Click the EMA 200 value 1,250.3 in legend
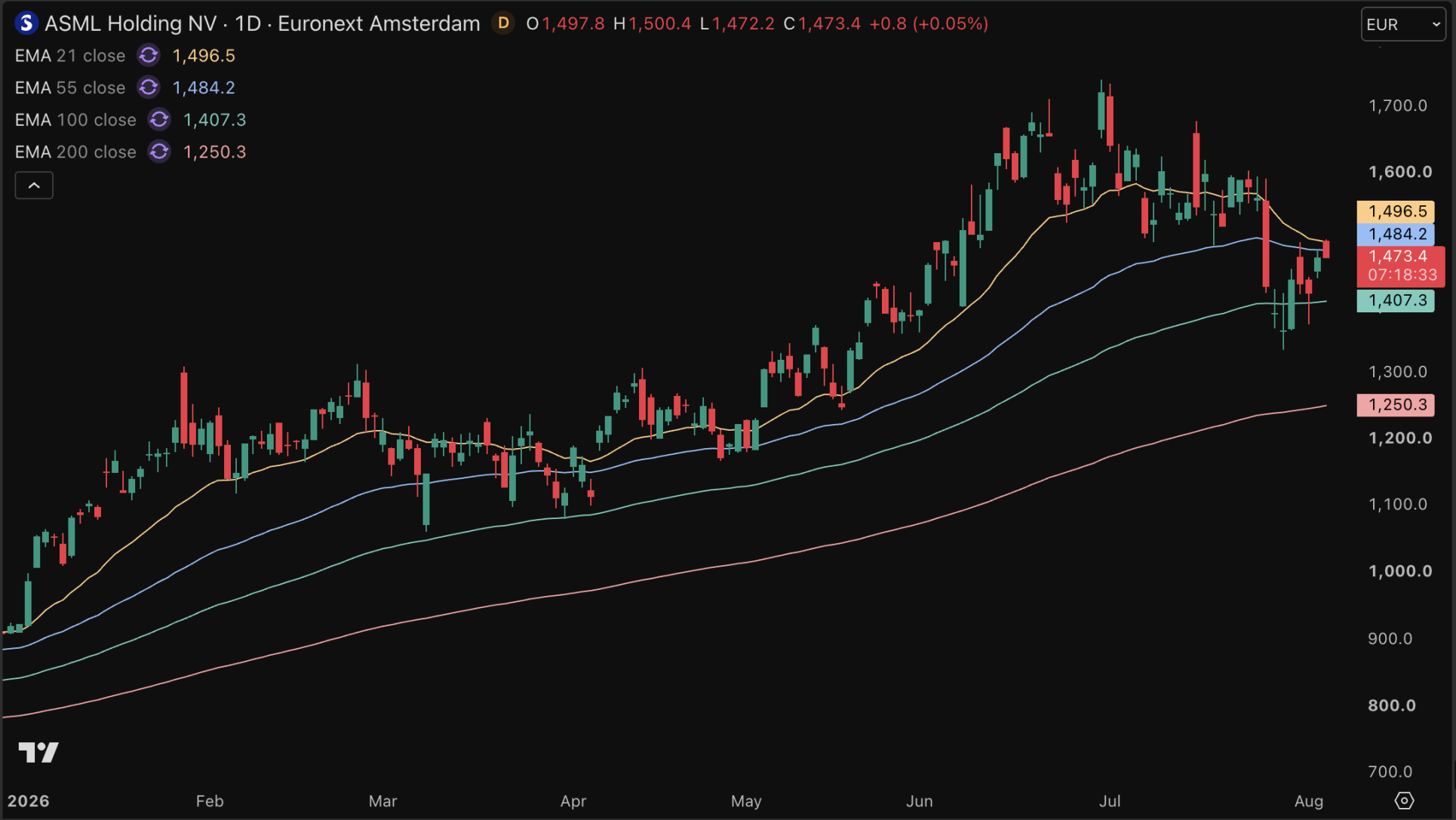 tap(214, 152)
